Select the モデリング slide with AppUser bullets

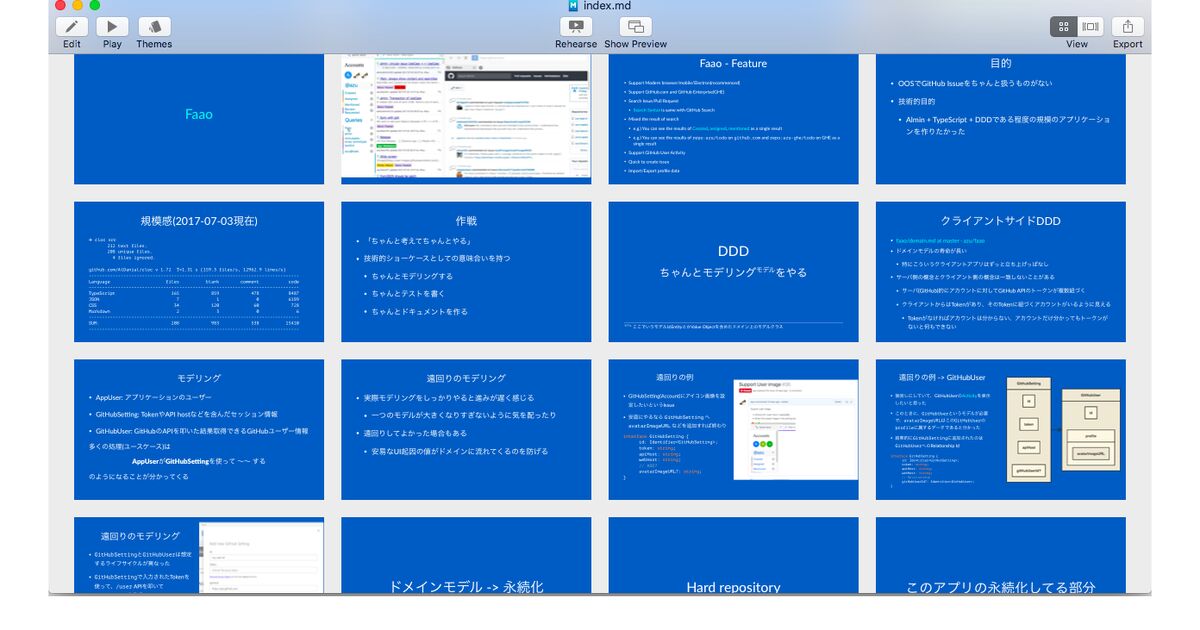click(x=199, y=430)
